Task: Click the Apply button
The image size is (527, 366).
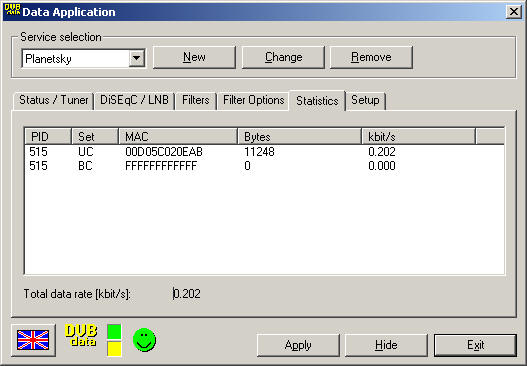Action: 298,345
